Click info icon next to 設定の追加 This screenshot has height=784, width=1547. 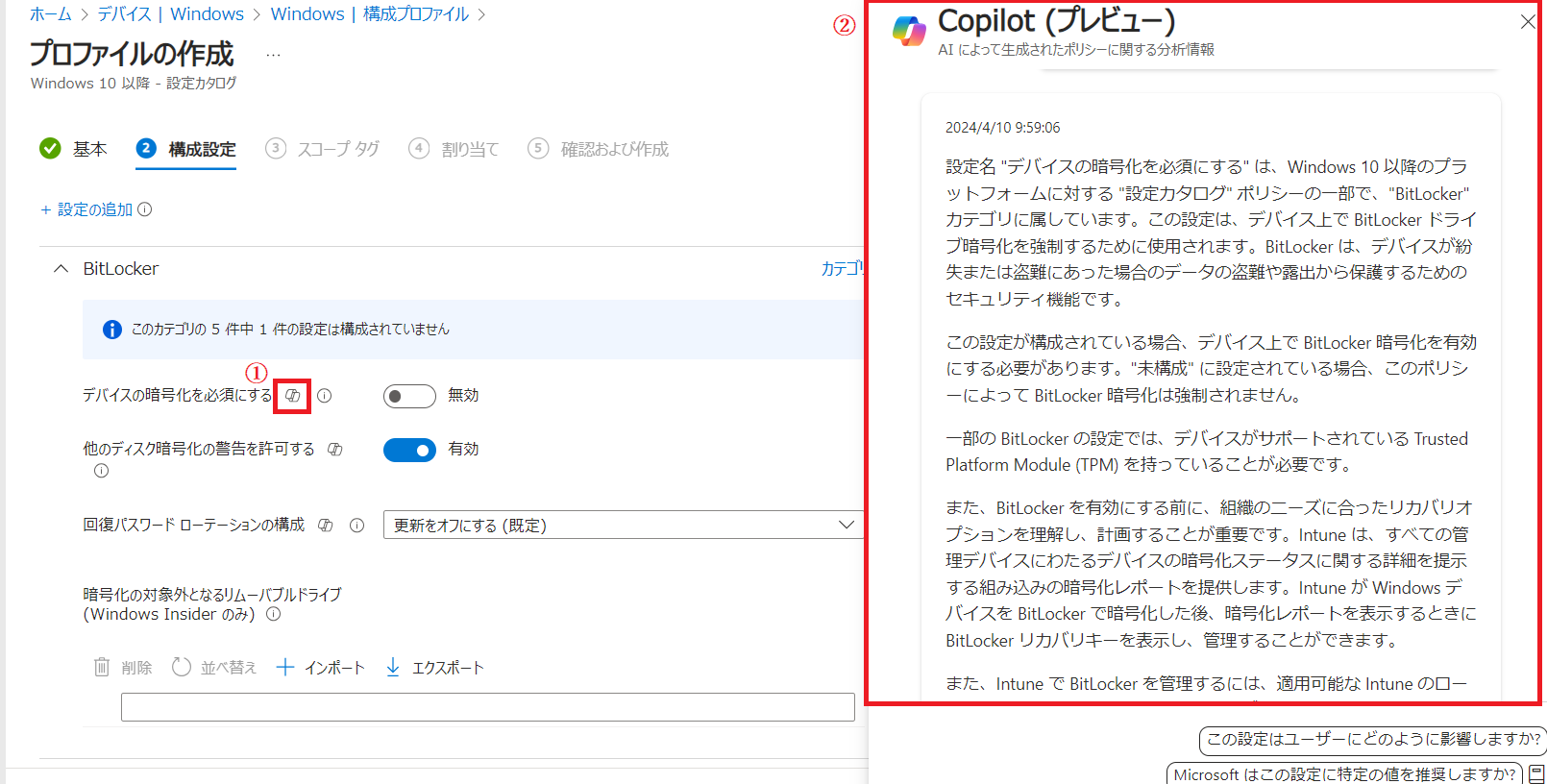pos(145,209)
